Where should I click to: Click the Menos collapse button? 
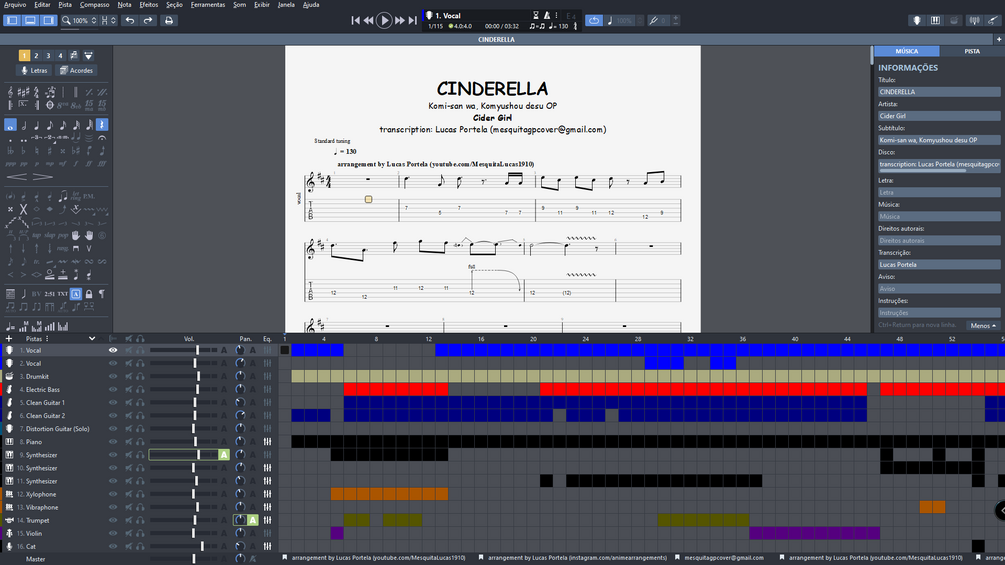tap(983, 325)
